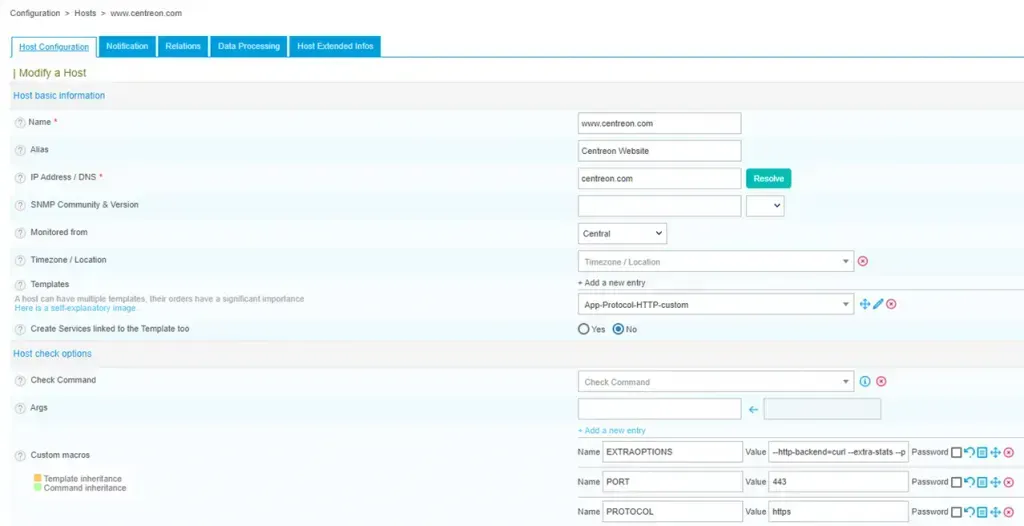Viewport: 1024px width, 526px height.
Task: Delete the PROTOCOL macro row
Action: point(1008,512)
